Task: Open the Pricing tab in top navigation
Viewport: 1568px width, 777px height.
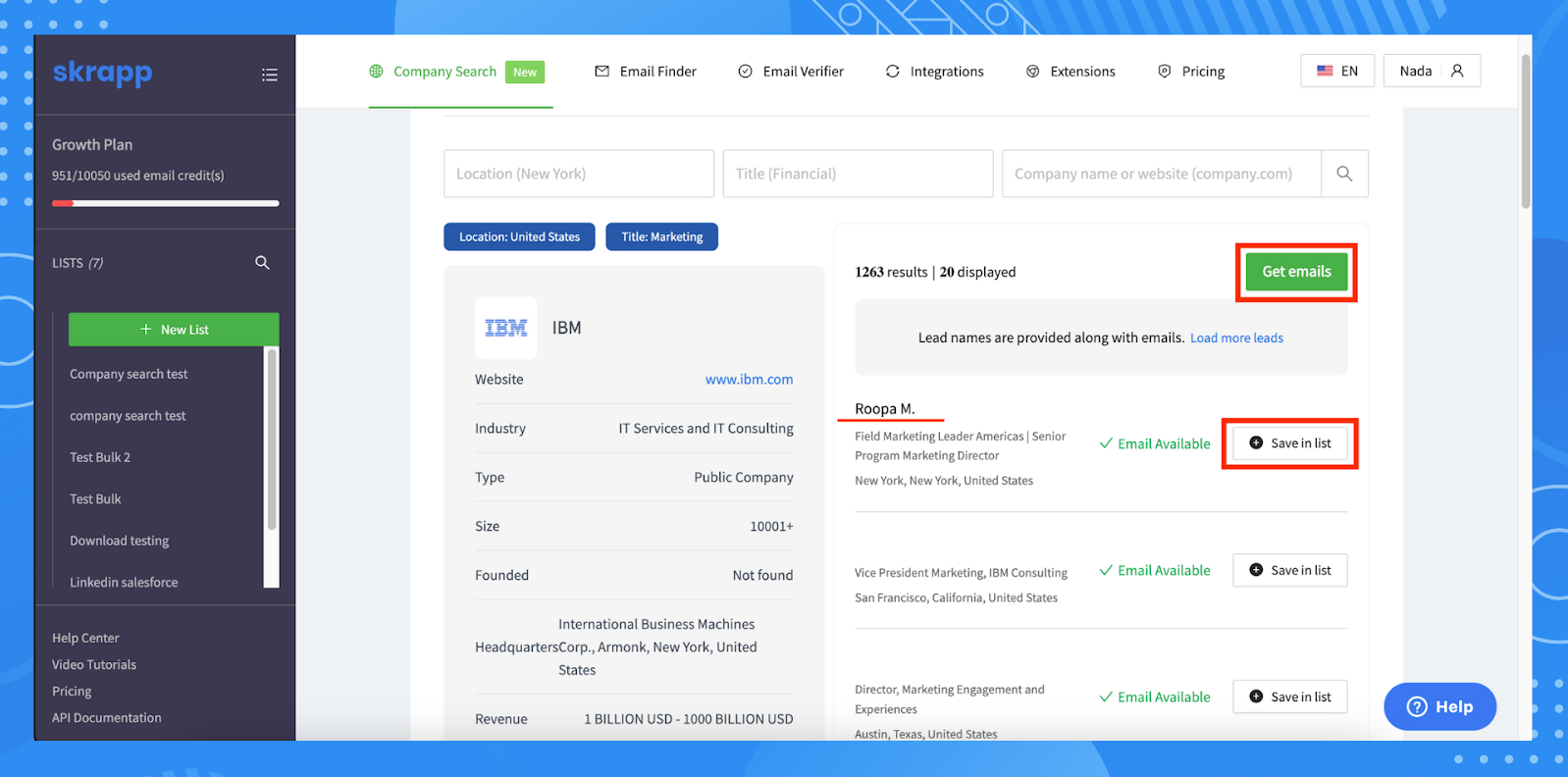Action: pos(1191,72)
